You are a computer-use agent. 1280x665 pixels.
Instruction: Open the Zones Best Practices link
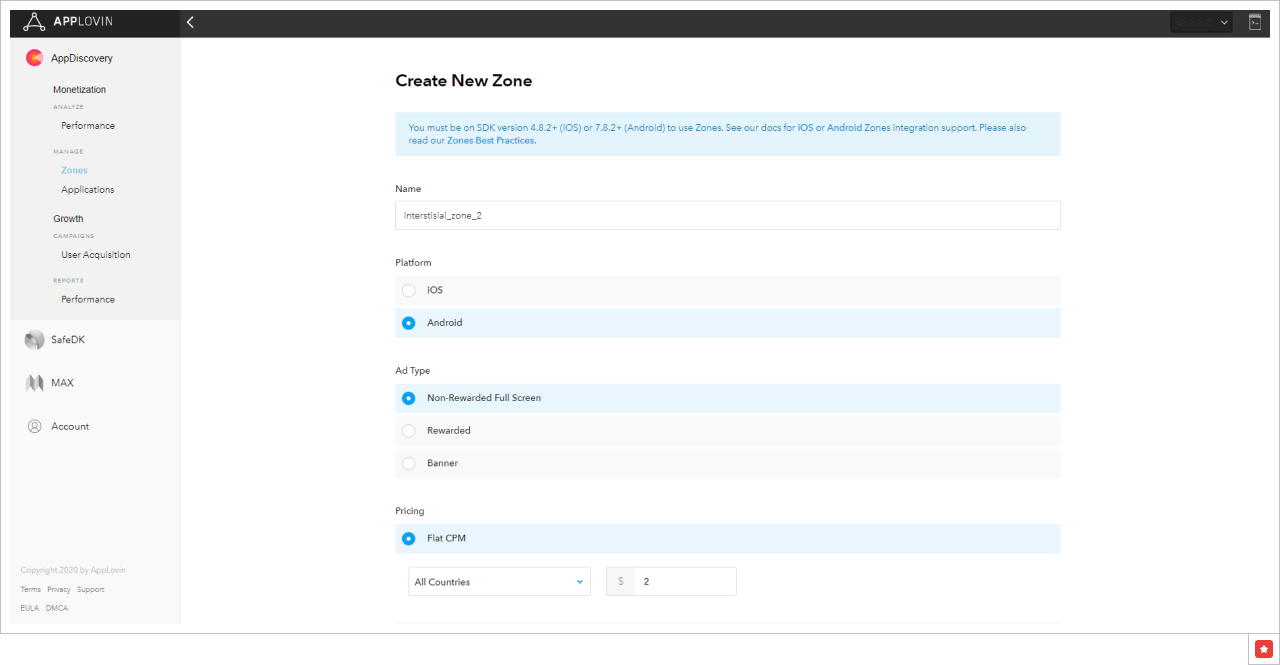click(x=491, y=141)
